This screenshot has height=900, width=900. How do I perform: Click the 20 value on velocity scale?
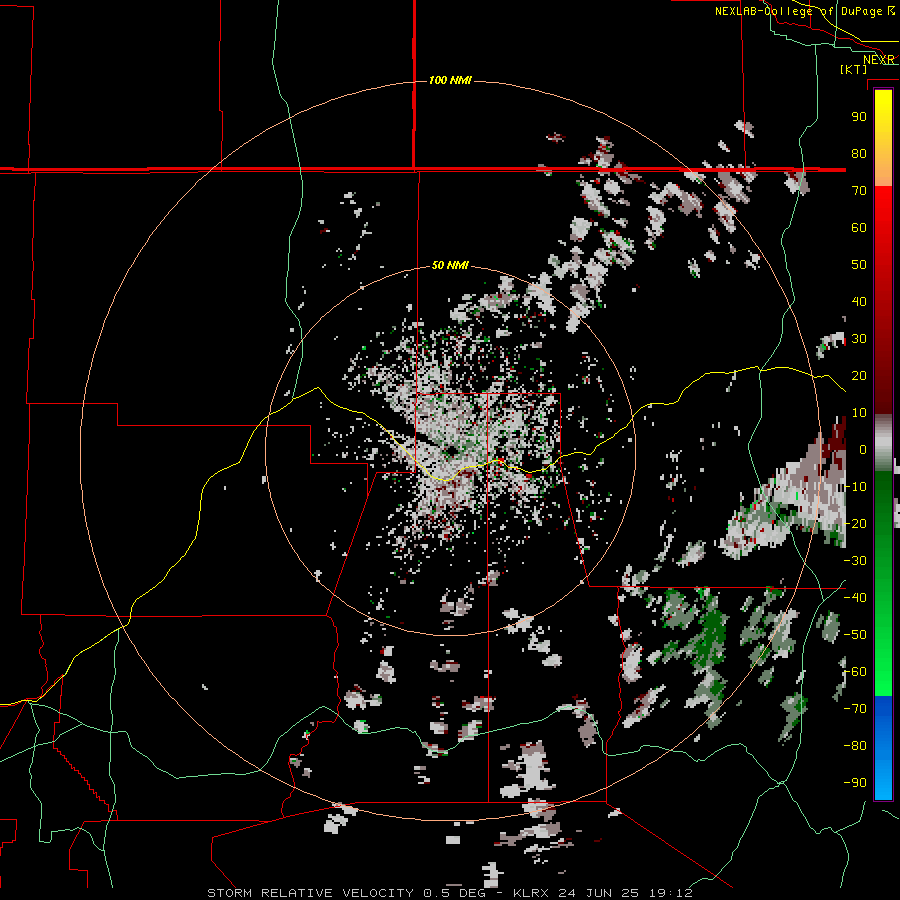point(859,375)
